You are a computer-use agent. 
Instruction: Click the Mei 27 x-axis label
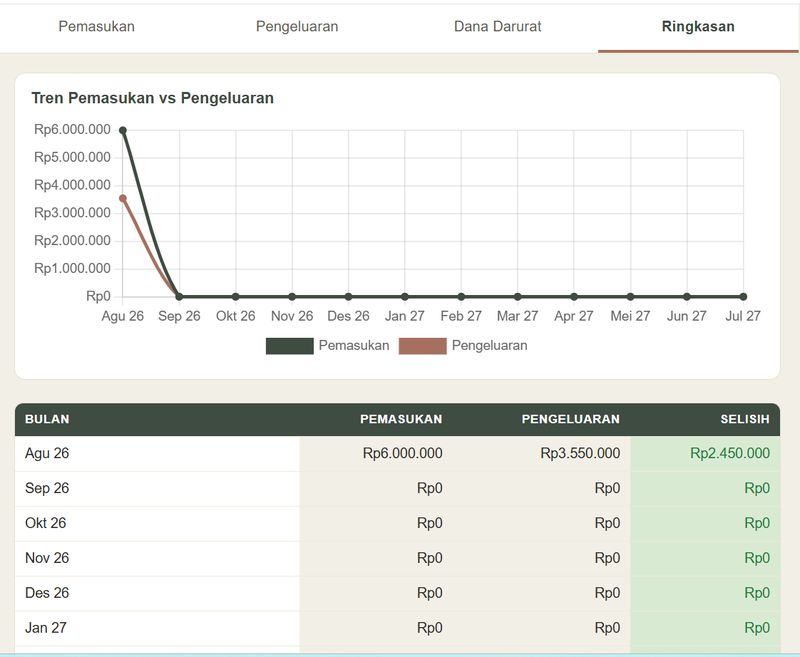[x=630, y=316]
